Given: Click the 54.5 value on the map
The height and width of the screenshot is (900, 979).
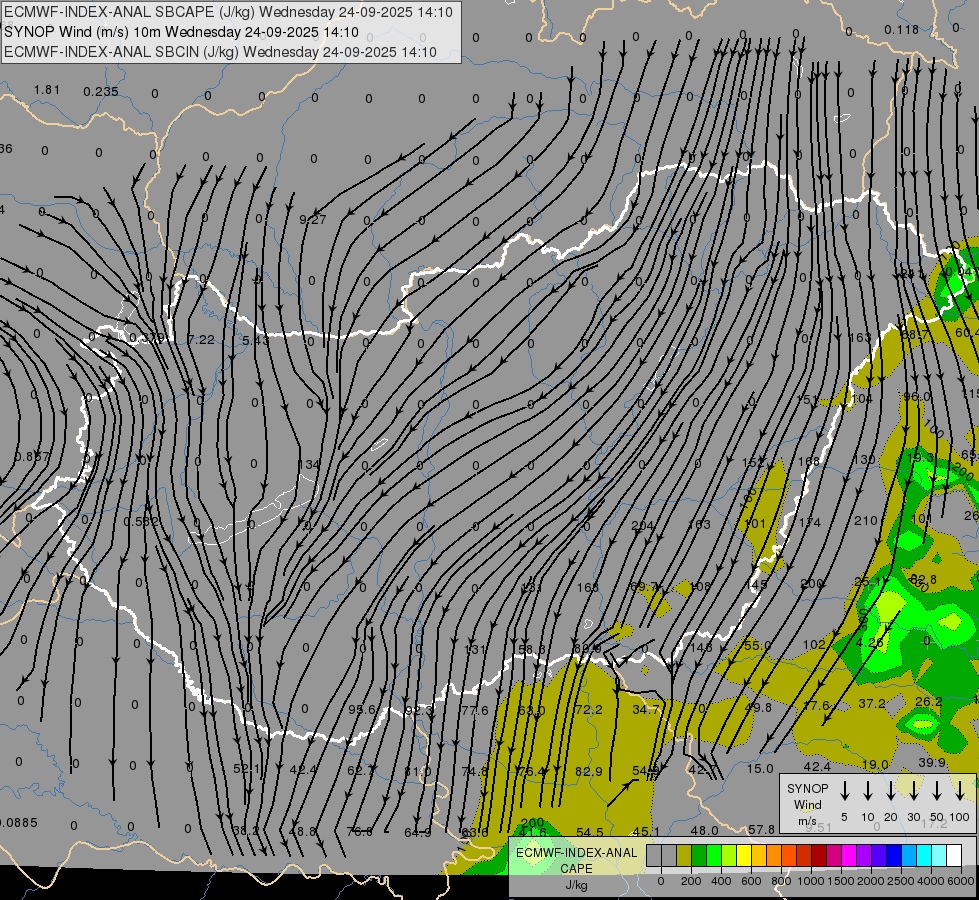Looking at the screenshot, I should [589, 832].
